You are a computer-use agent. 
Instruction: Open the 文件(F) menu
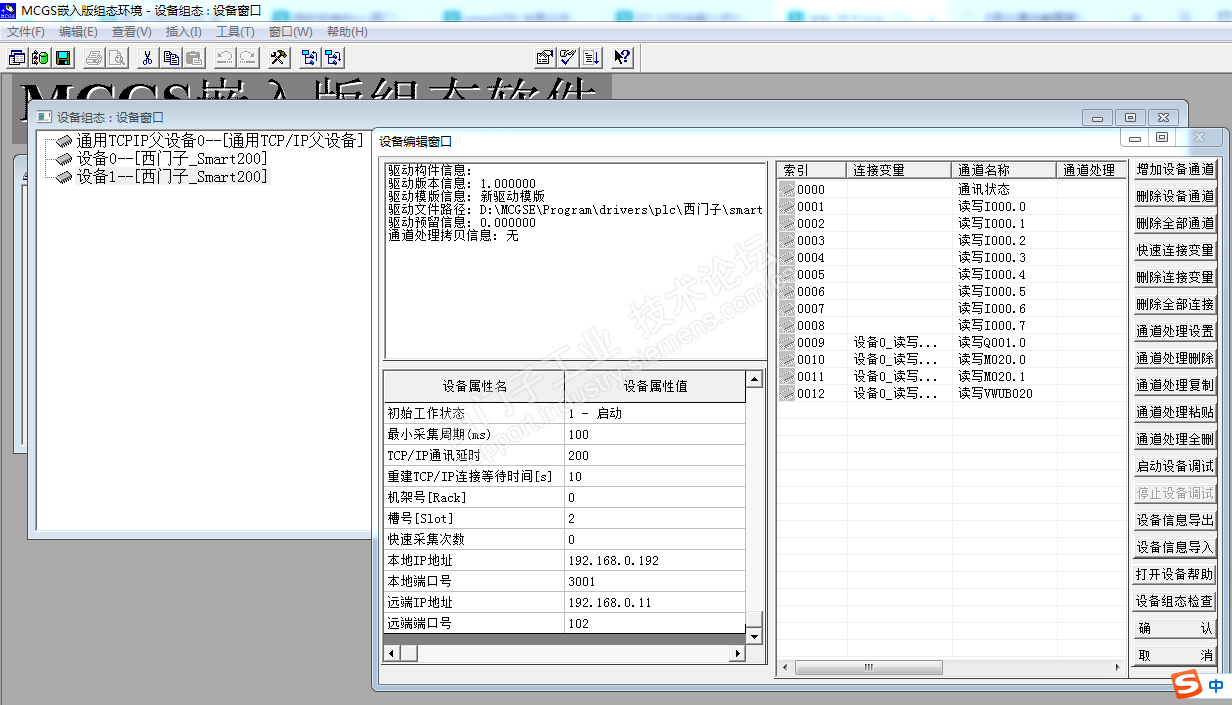coord(26,32)
